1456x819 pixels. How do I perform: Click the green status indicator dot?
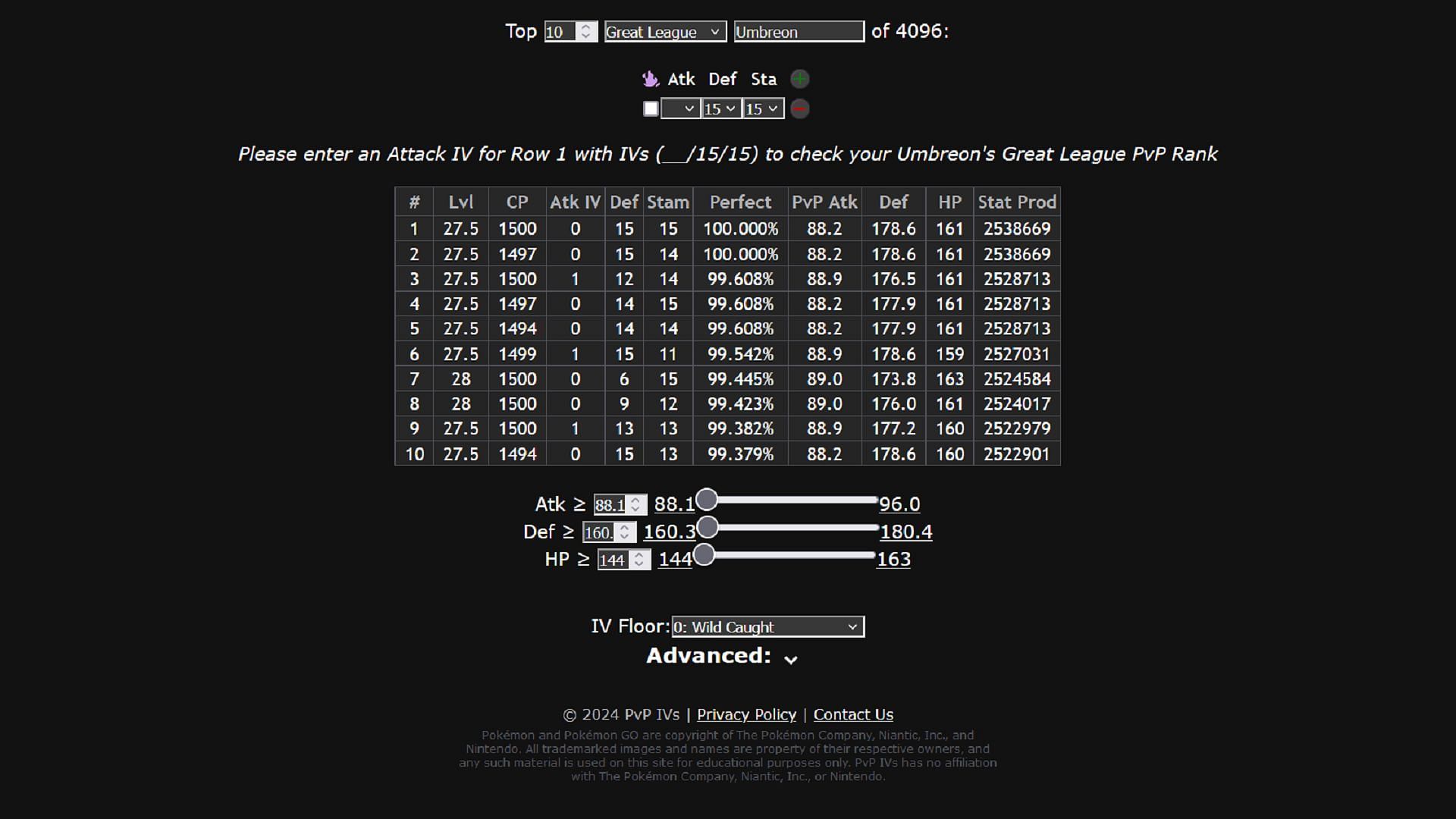coord(800,79)
